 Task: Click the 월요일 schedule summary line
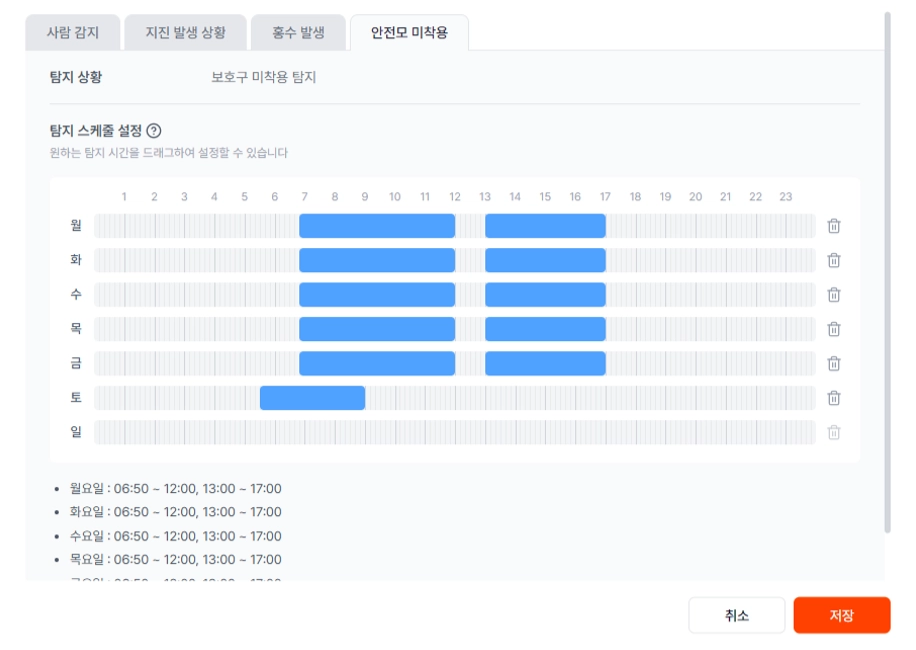175,488
